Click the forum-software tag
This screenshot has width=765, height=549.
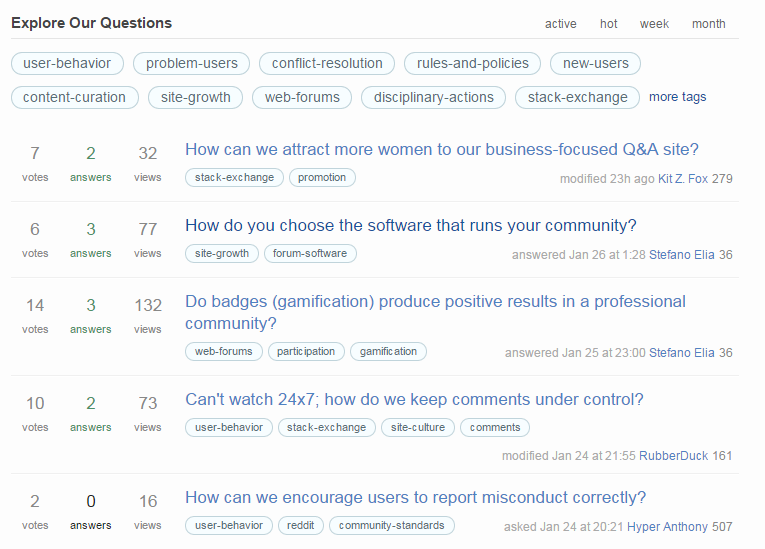(x=310, y=253)
